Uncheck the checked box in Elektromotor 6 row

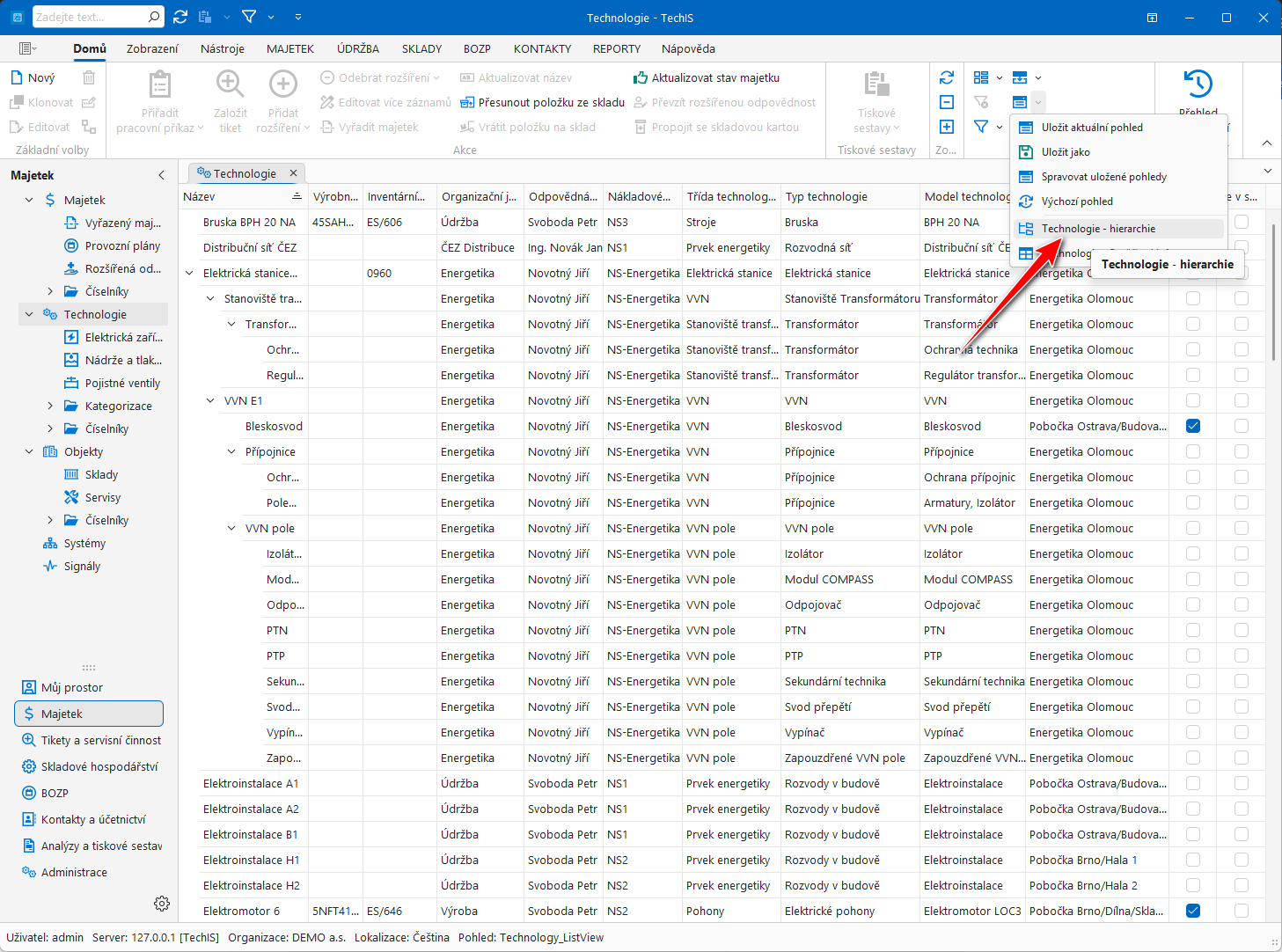pyautogui.click(x=1193, y=911)
